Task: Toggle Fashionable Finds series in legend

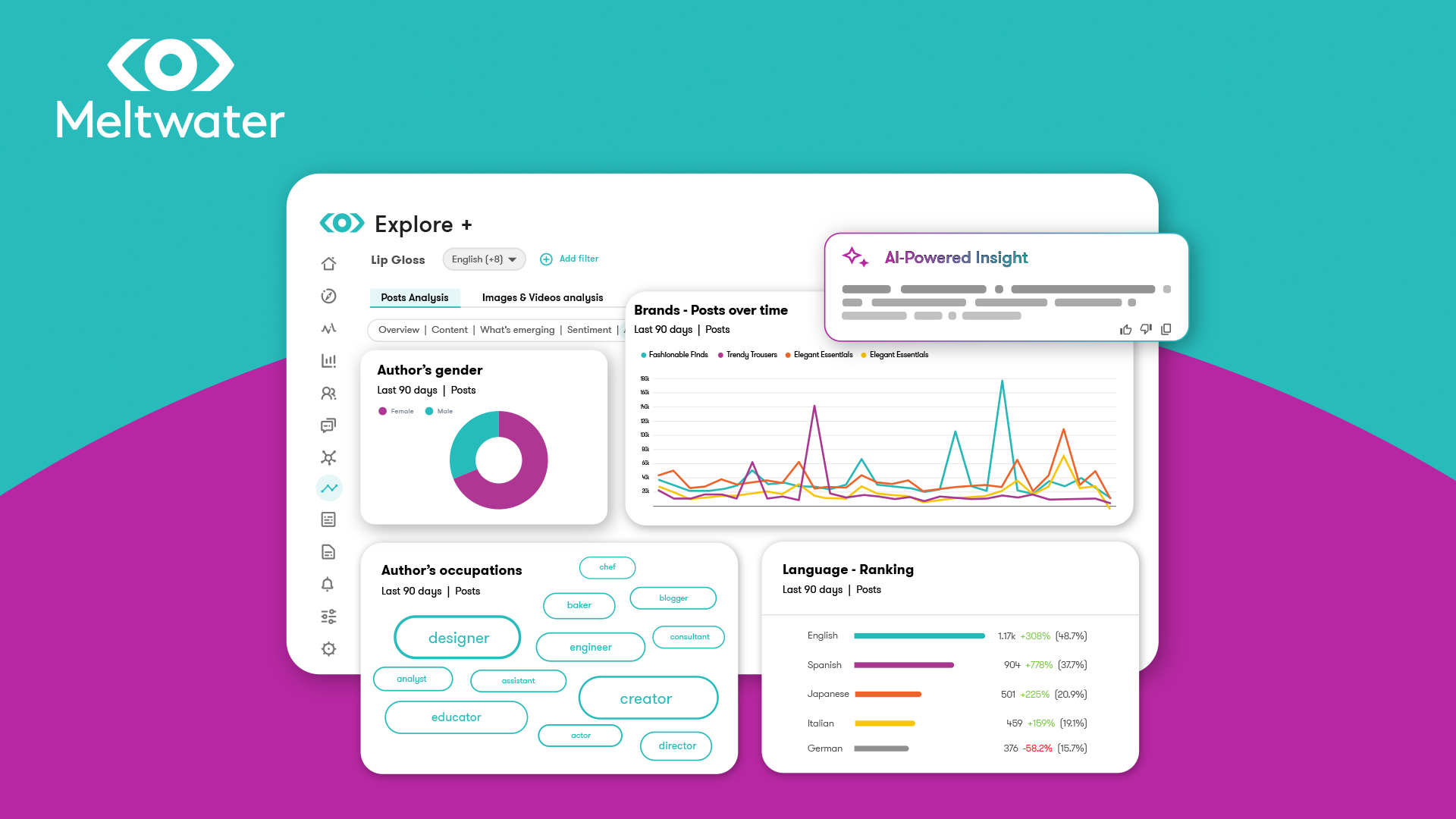Action: coord(674,355)
